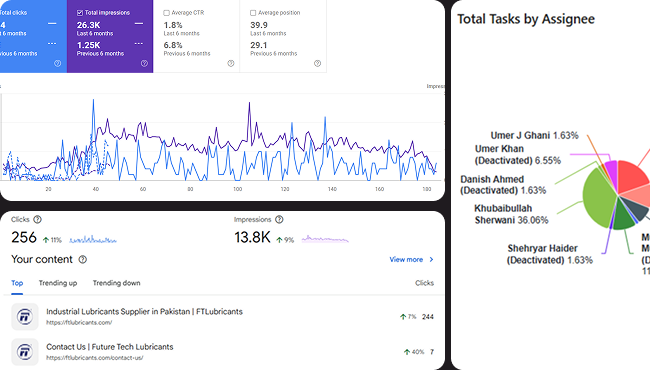Click red slice of assignee pie chart
This screenshot has height=370, width=650.
[632, 176]
